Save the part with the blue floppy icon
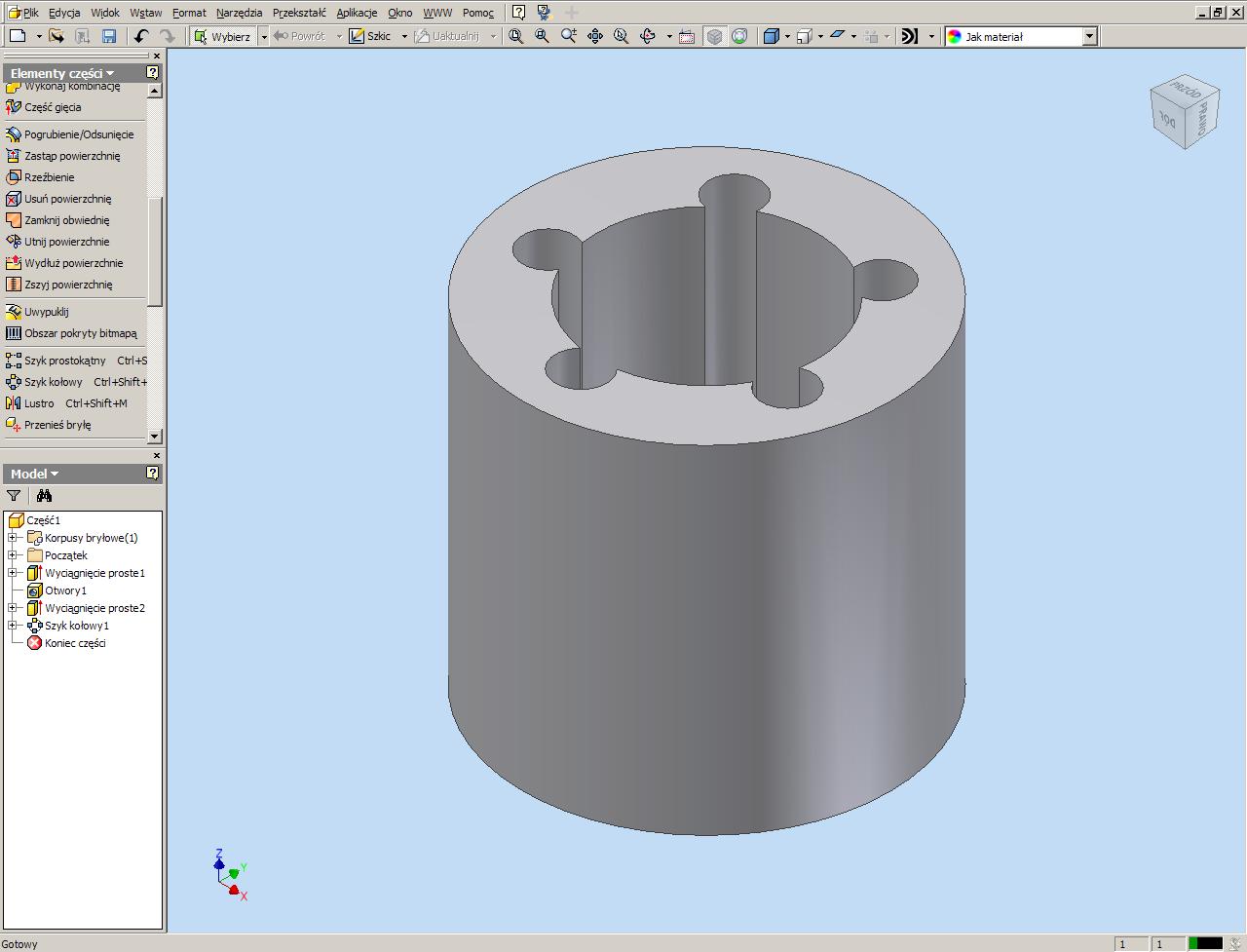Screen dimensions: 1247x952 (109, 36)
